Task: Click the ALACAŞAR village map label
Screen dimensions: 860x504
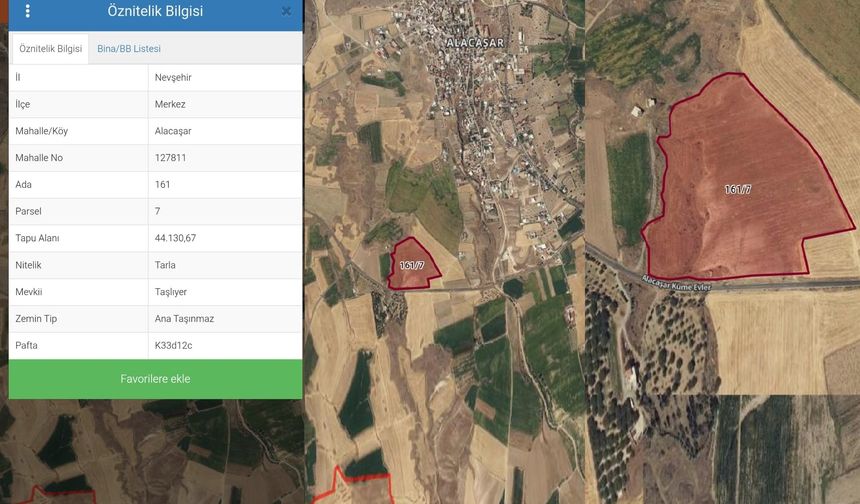Action: 475,43
